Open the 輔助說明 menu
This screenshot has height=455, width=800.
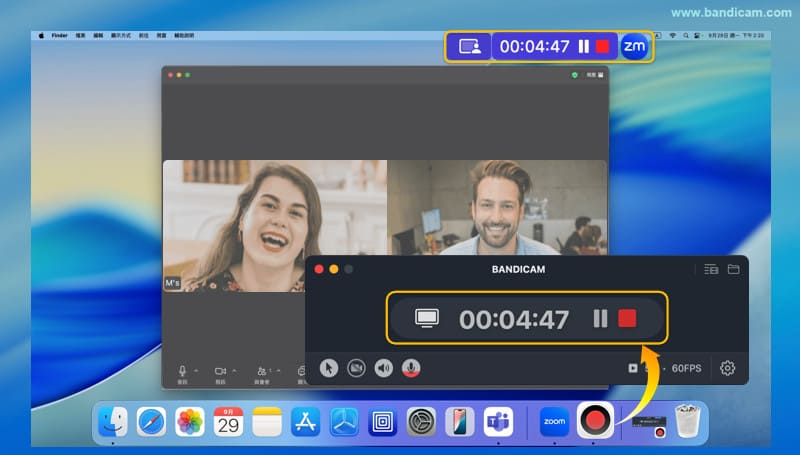tap(184, 36)
